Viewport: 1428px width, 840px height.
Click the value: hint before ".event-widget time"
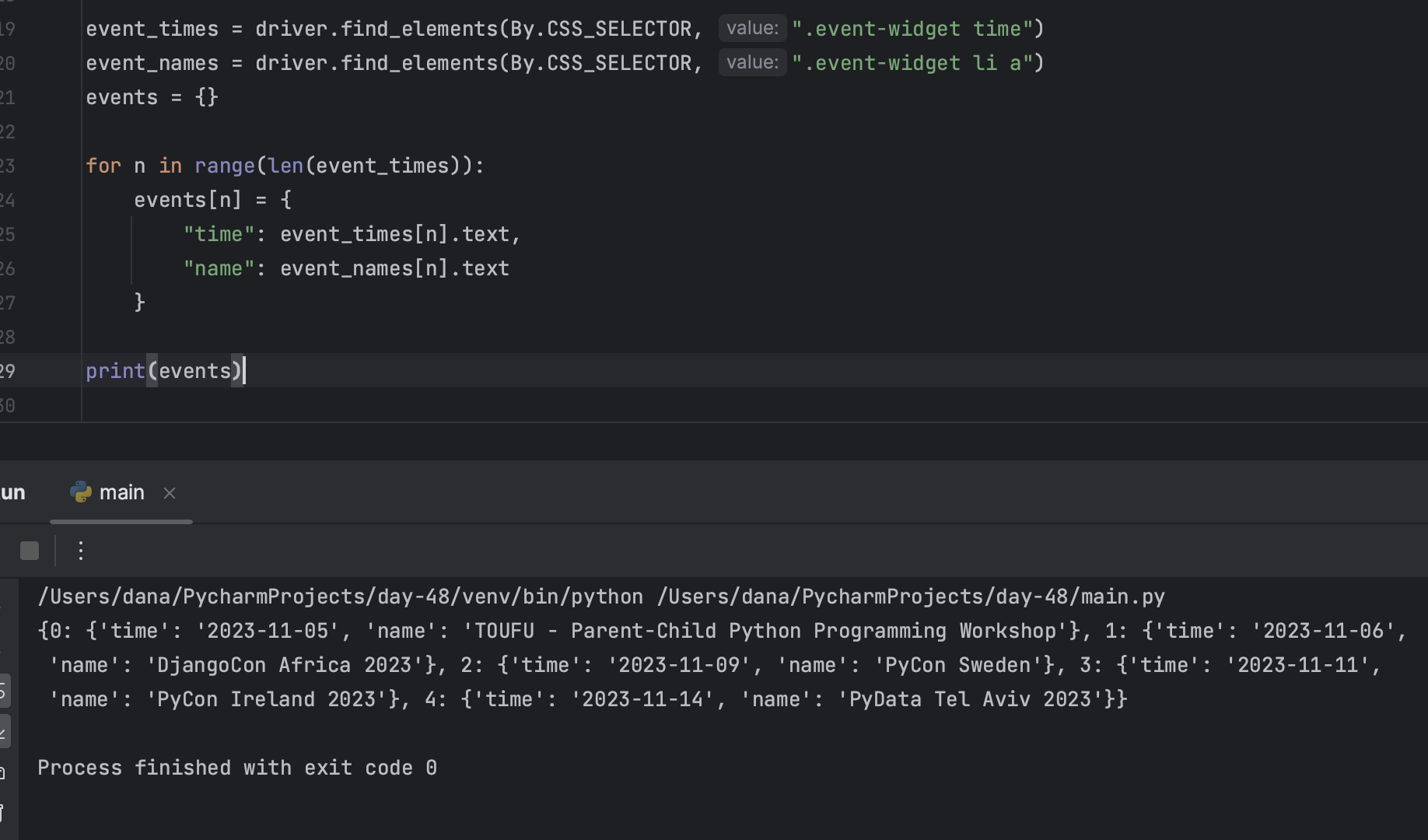tap(752, 29)
